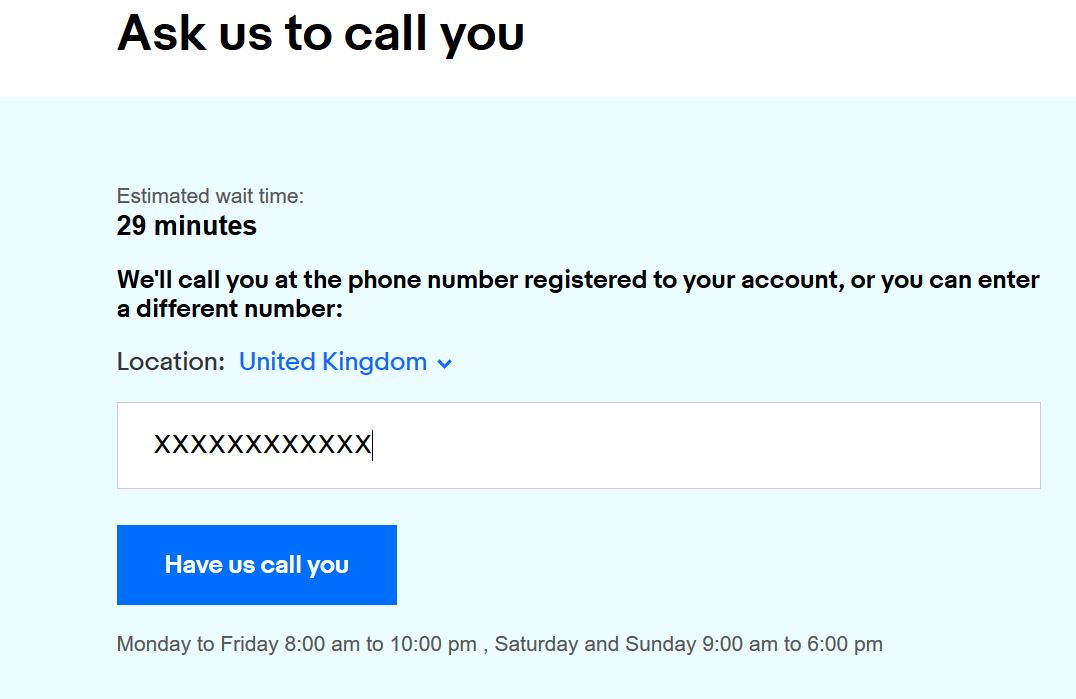1076x699 pixels.
Task: Click the Saturday and Sunday hours text
Action: click(x=688, y=644)
